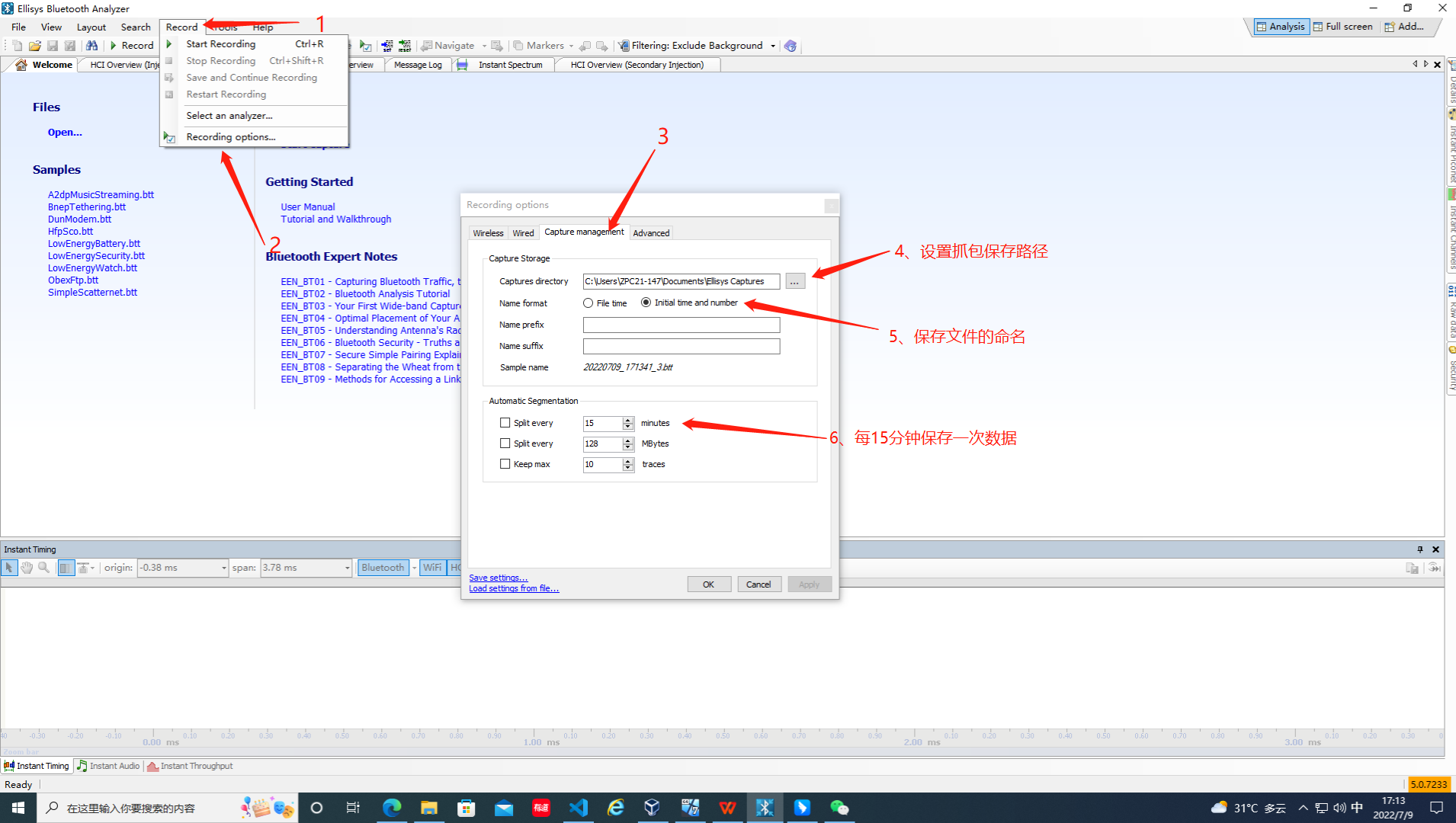The width and height of the screenshot is (1456, 823).
Task: Select the File time radio button
Action: (588, 303)
